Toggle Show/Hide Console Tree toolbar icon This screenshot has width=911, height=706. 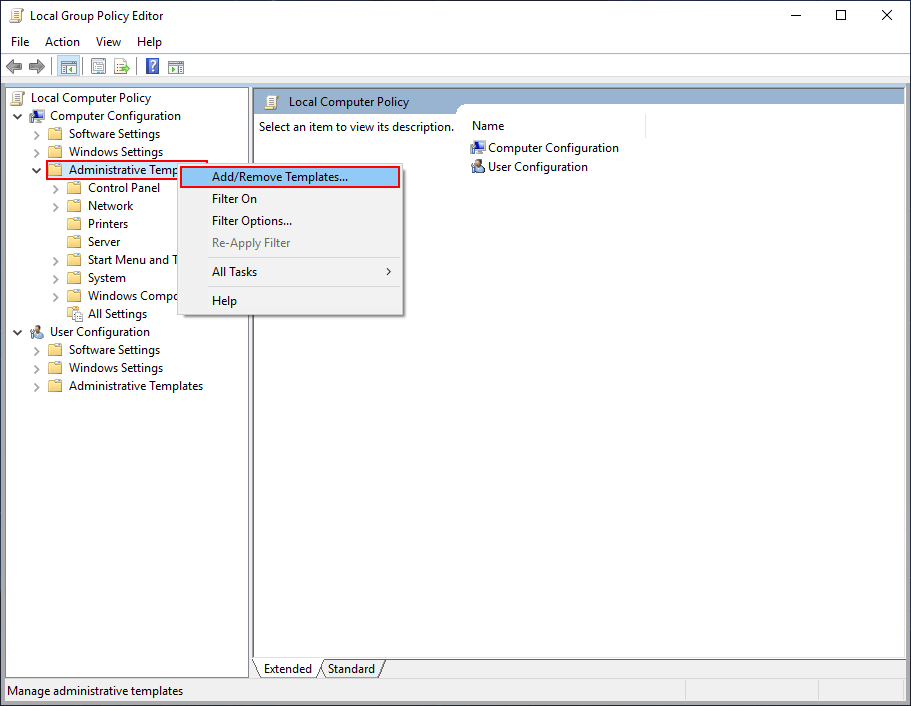click(69, 67)
